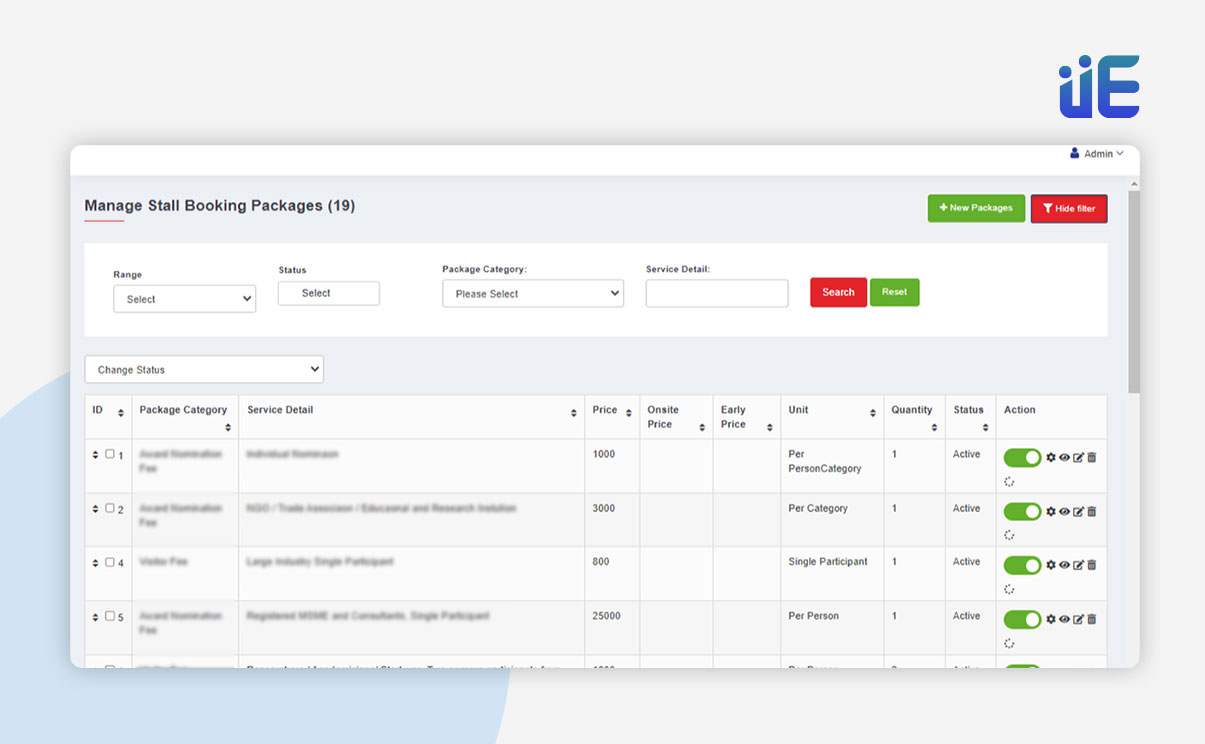Click reorder handle arrows on row ID 4
This screenshot has width=1205, height=744.
(x=96, y=563)
